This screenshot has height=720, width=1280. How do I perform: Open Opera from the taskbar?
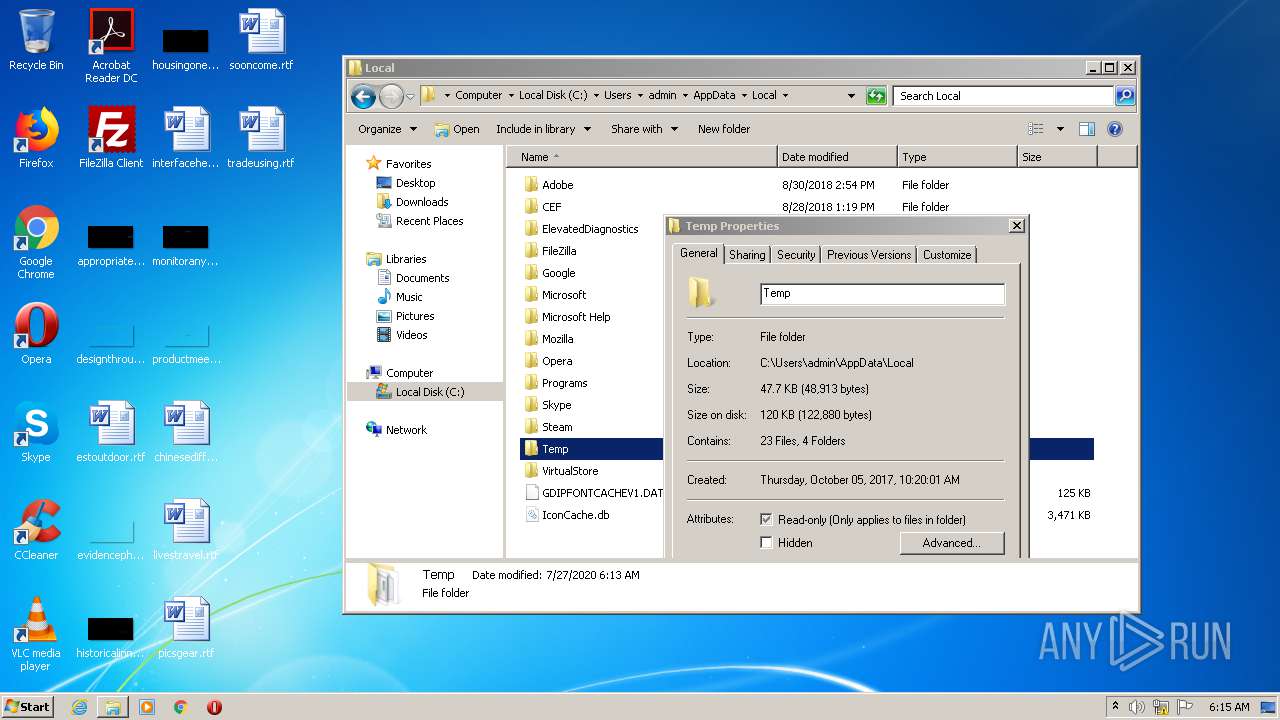pos(214,707)
